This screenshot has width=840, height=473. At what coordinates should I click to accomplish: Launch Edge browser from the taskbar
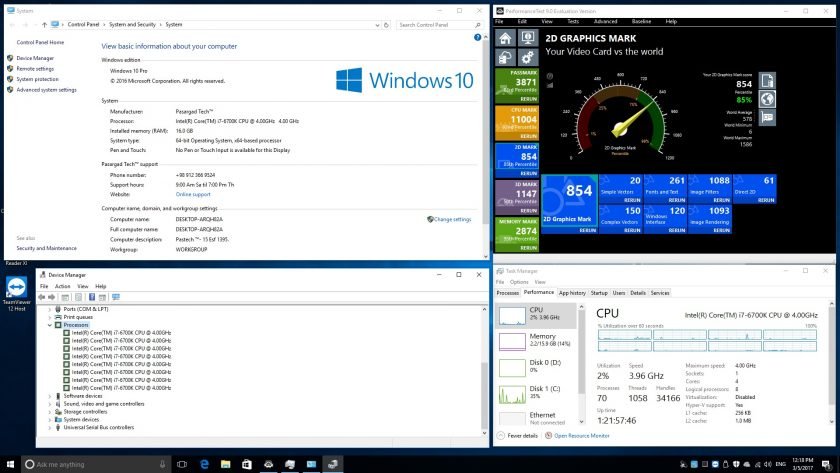(204, 464)
